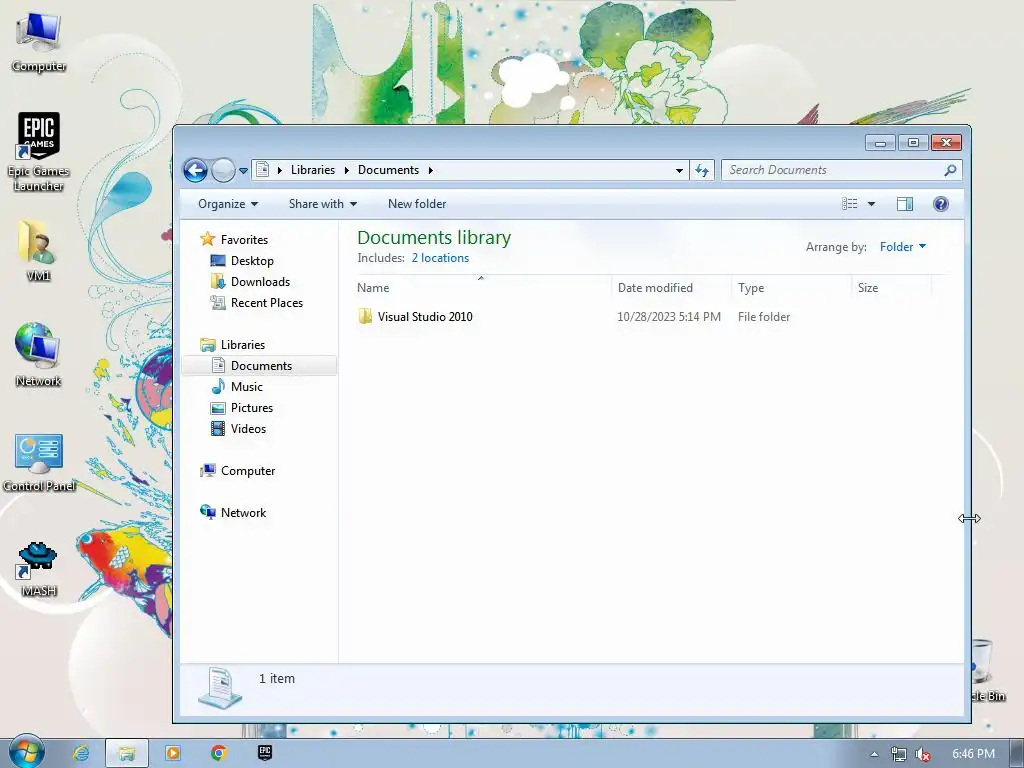Open the recent pages dropdown arrow
The image size is (1024, 768).
pyautogui.click(x=243, y=171)
